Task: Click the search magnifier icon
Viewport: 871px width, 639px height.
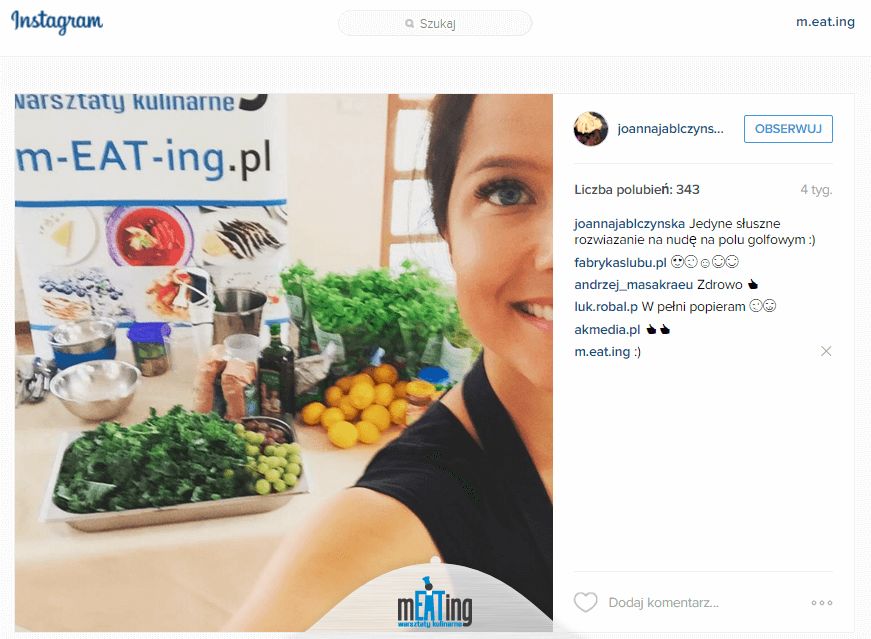Action: 409,24
